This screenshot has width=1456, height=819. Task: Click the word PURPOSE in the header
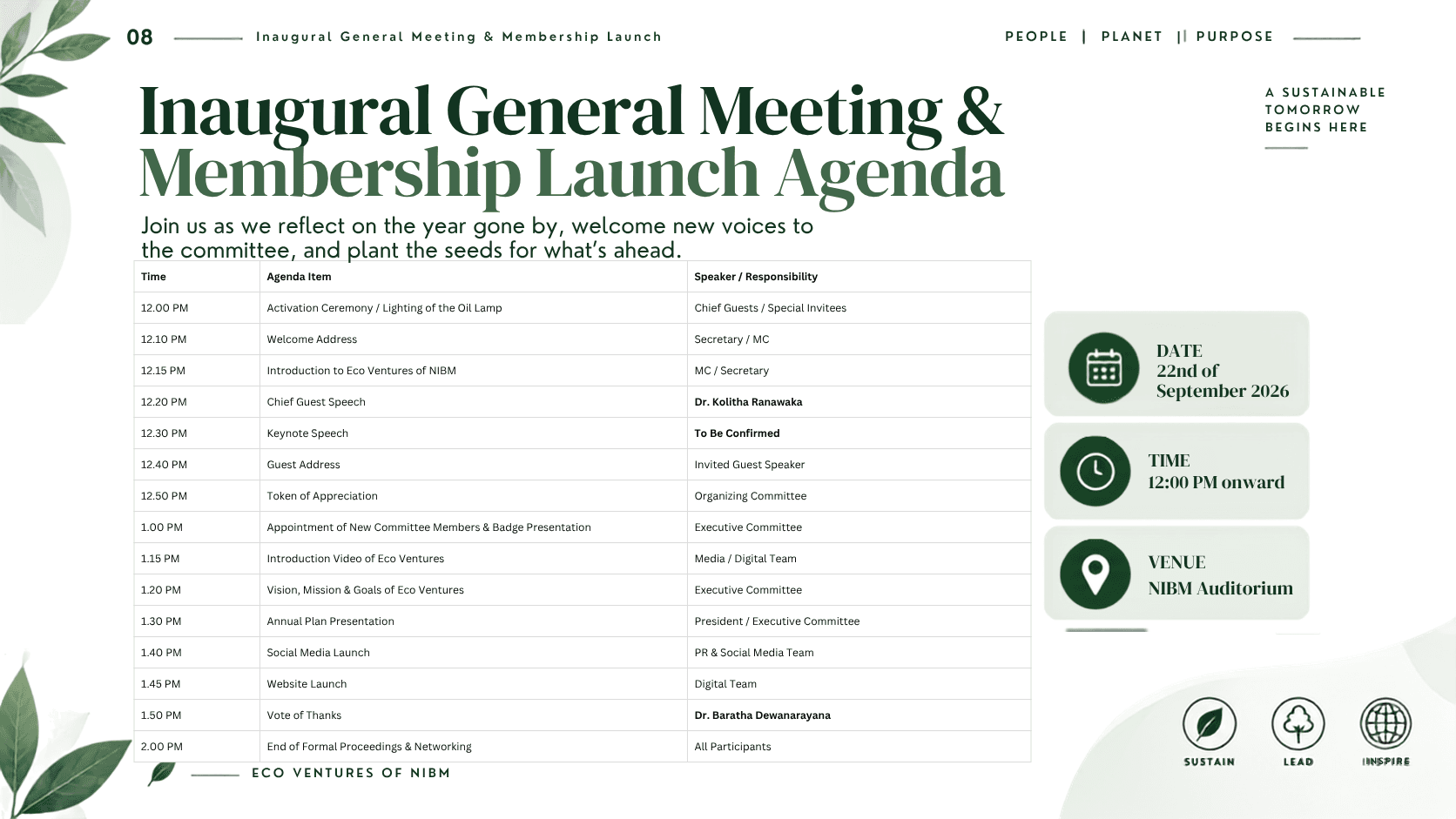tap(1235, 37)
